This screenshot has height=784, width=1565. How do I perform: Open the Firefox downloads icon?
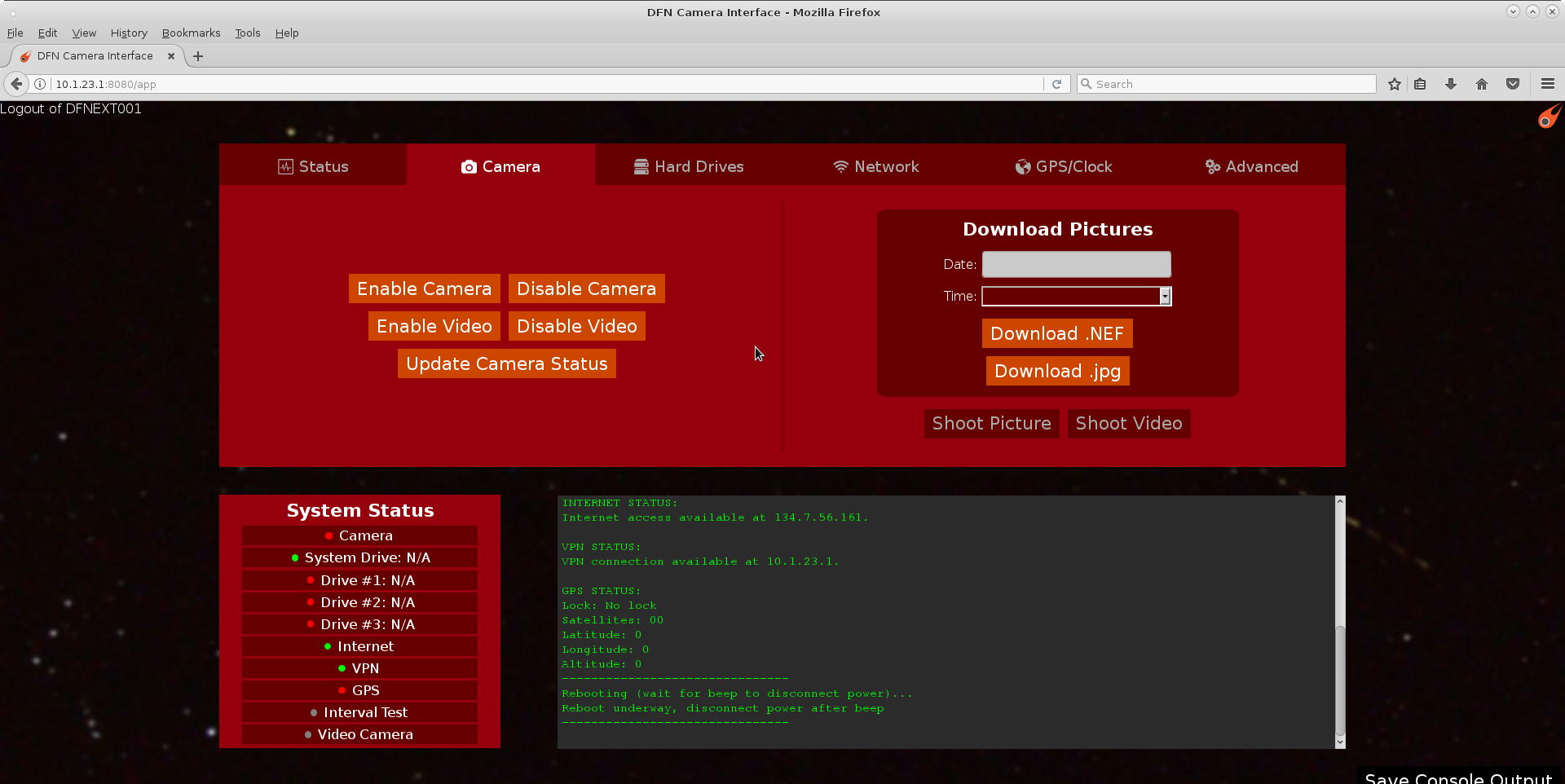[x=1450, y=84]
